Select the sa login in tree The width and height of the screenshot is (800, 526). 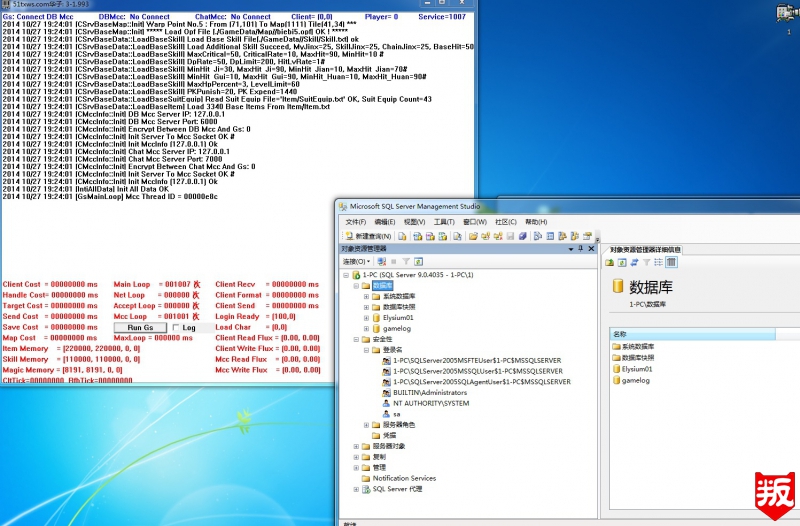396,414
